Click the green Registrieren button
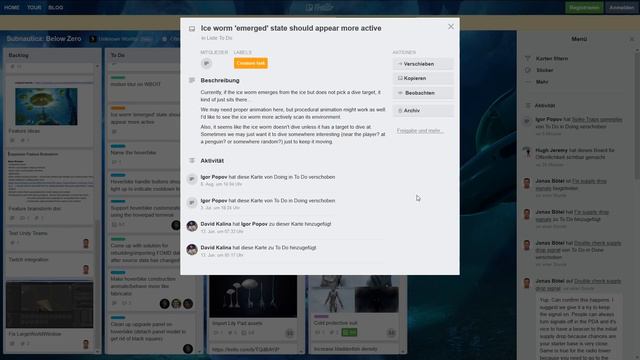Screen dimensions: 640x360 click(x=584, y=7)
